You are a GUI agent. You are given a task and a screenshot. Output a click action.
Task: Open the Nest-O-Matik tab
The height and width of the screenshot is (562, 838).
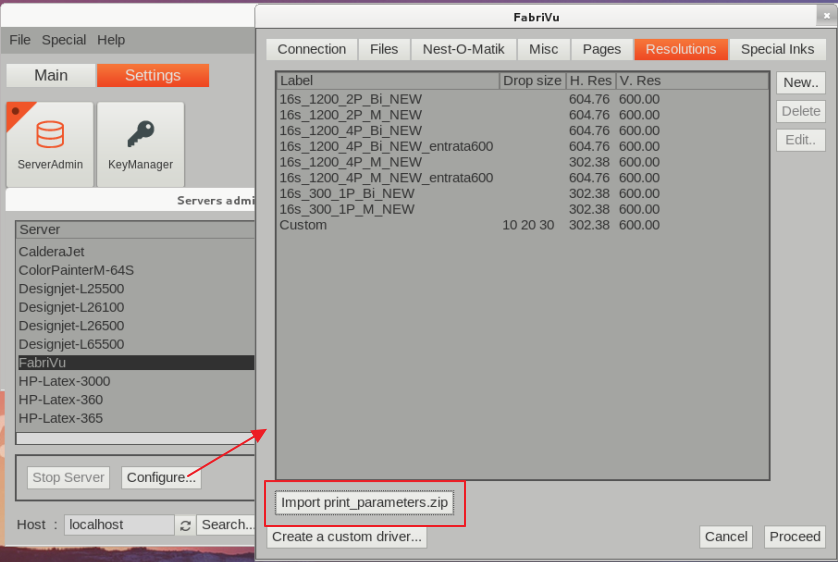[x=464, y=49]
